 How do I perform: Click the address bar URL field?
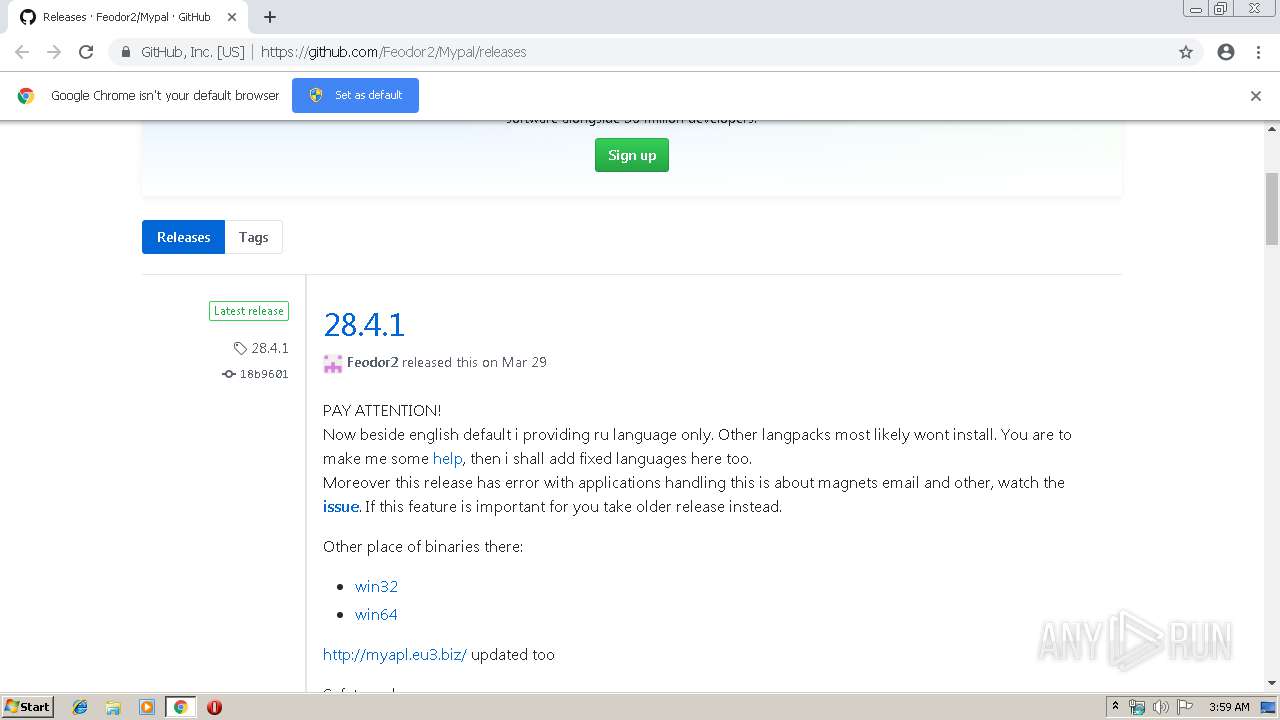pos(640,52)
